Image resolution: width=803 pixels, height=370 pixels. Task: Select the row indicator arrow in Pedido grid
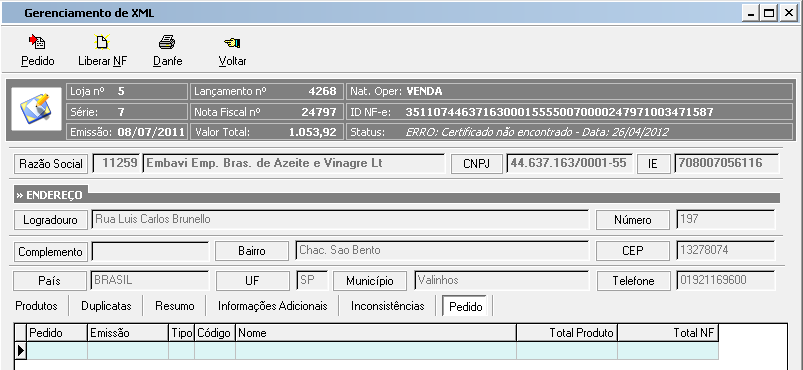[x=20, y=351]
